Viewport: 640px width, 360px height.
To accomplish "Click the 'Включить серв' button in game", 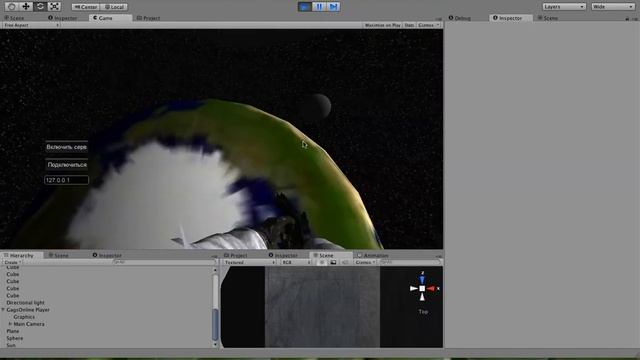I will [66, 147].
